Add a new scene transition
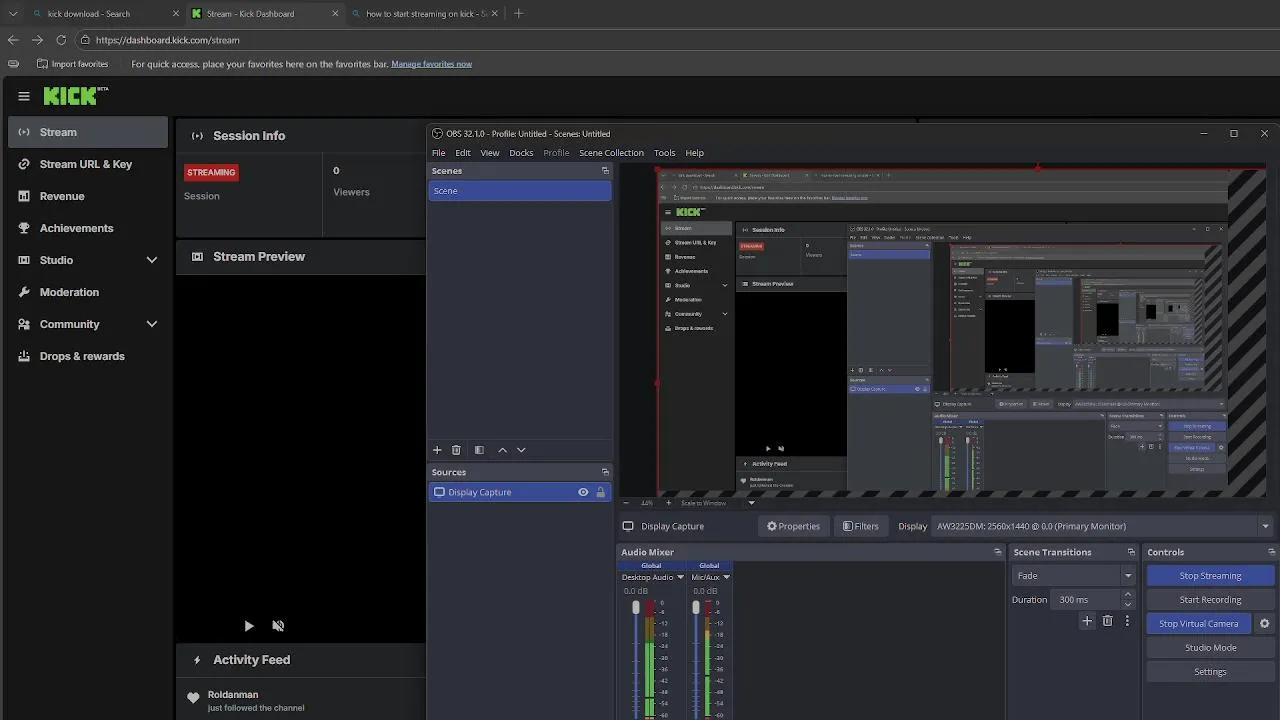The height and width of the screenshot is (720, 1280). [x=1087, y=621]
